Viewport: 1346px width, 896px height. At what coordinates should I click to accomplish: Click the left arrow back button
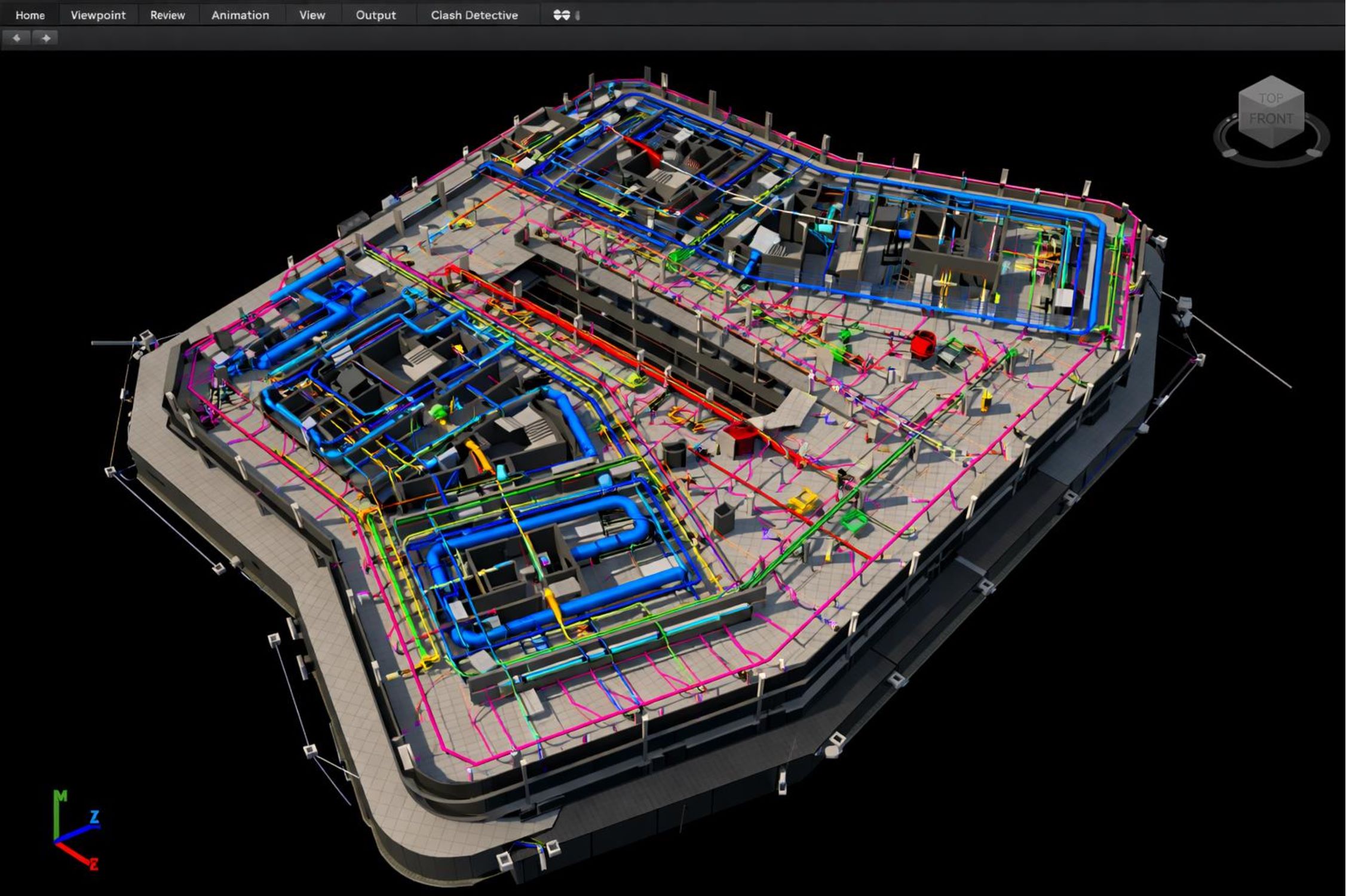coord(17,38)
